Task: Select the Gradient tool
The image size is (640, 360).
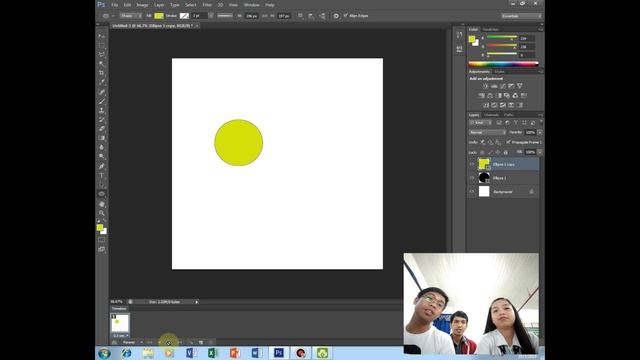Action: pos(102,138)
